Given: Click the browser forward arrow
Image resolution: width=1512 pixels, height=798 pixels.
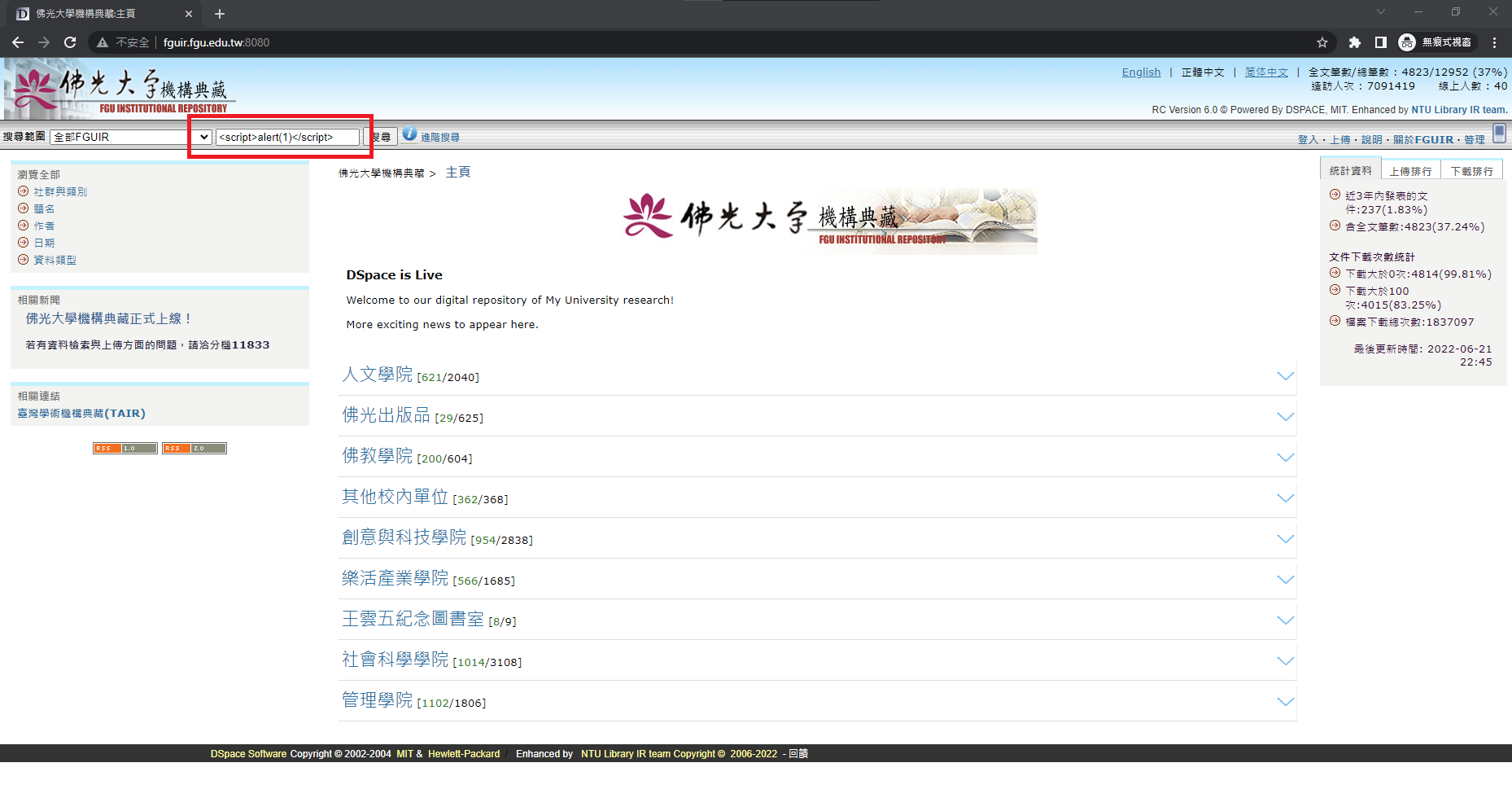Looking at the screenshot, I should click(44, 42).
